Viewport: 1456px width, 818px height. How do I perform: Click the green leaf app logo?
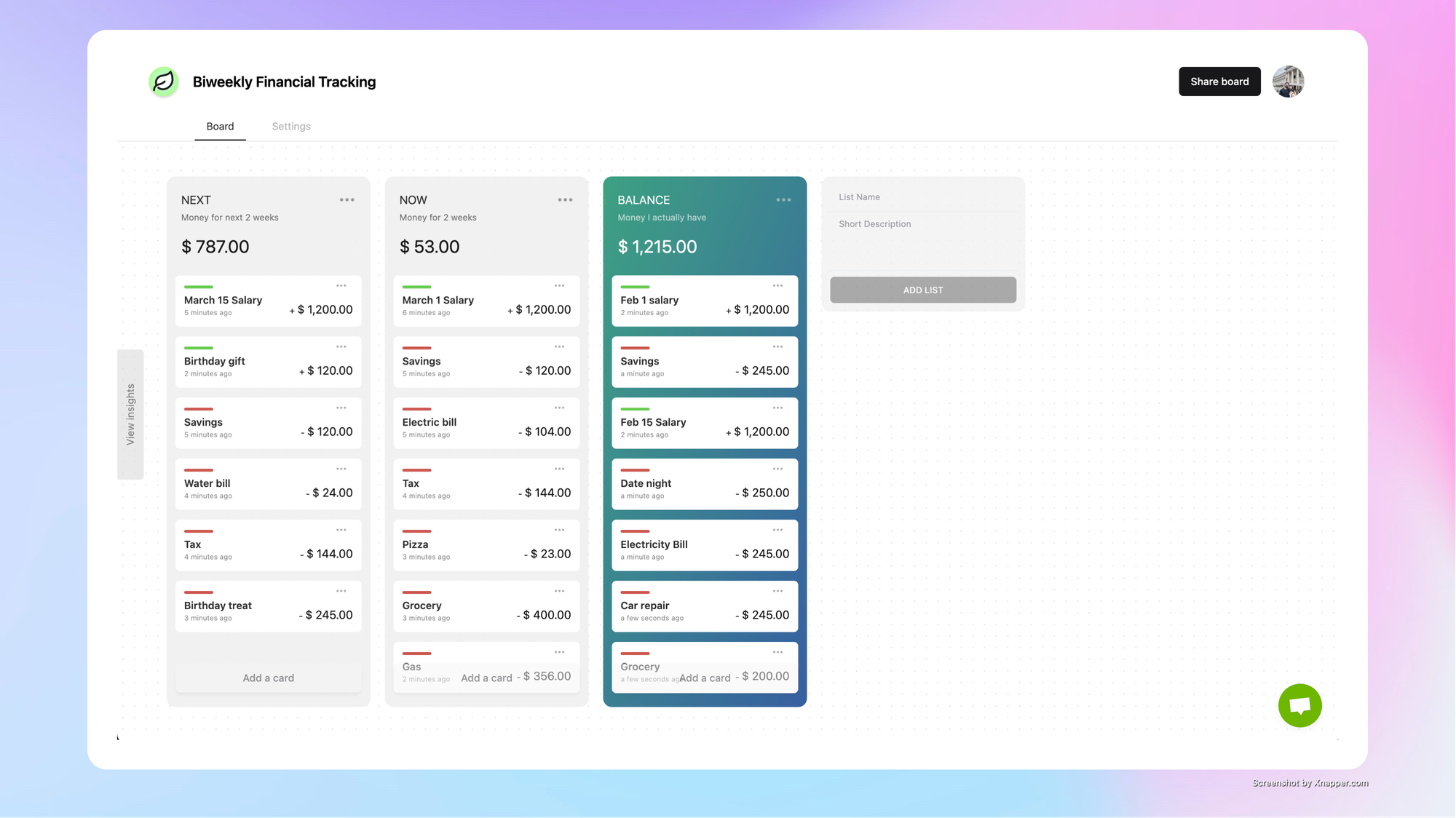(x=164, y=82)
